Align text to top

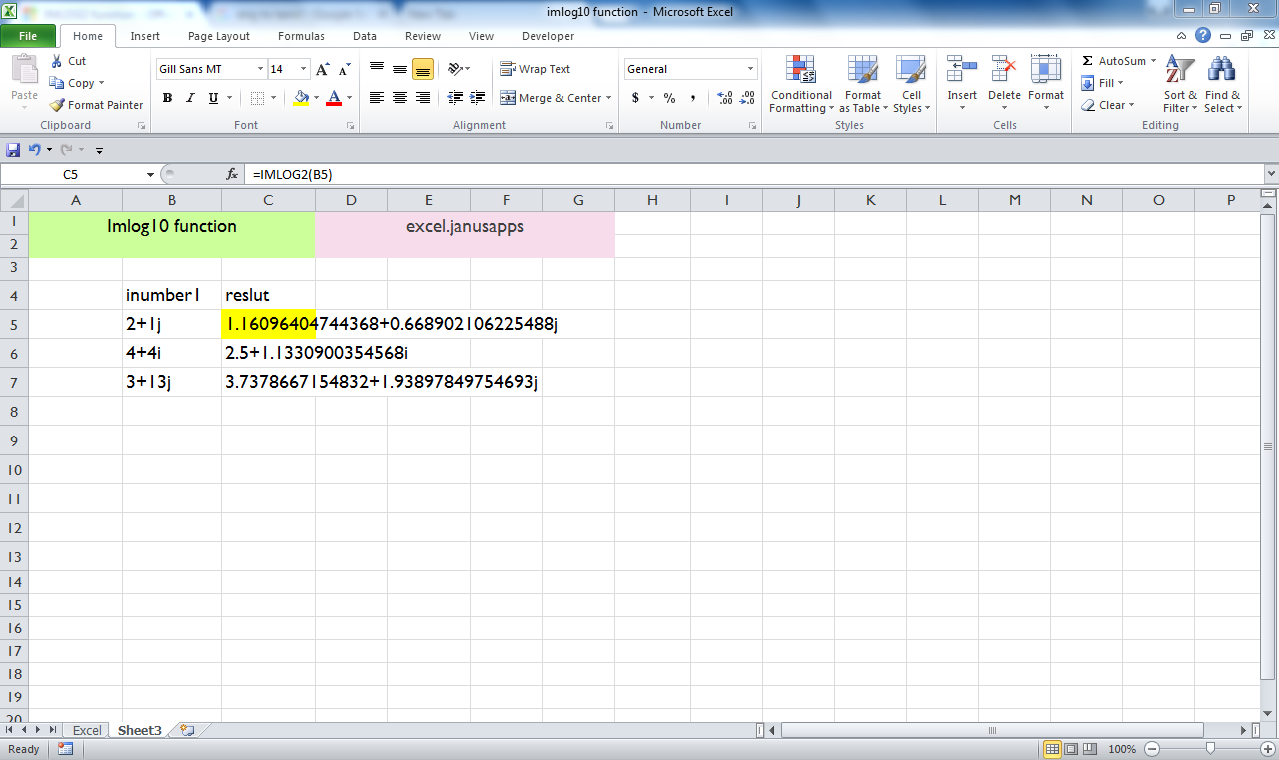[x=377, y=69]
